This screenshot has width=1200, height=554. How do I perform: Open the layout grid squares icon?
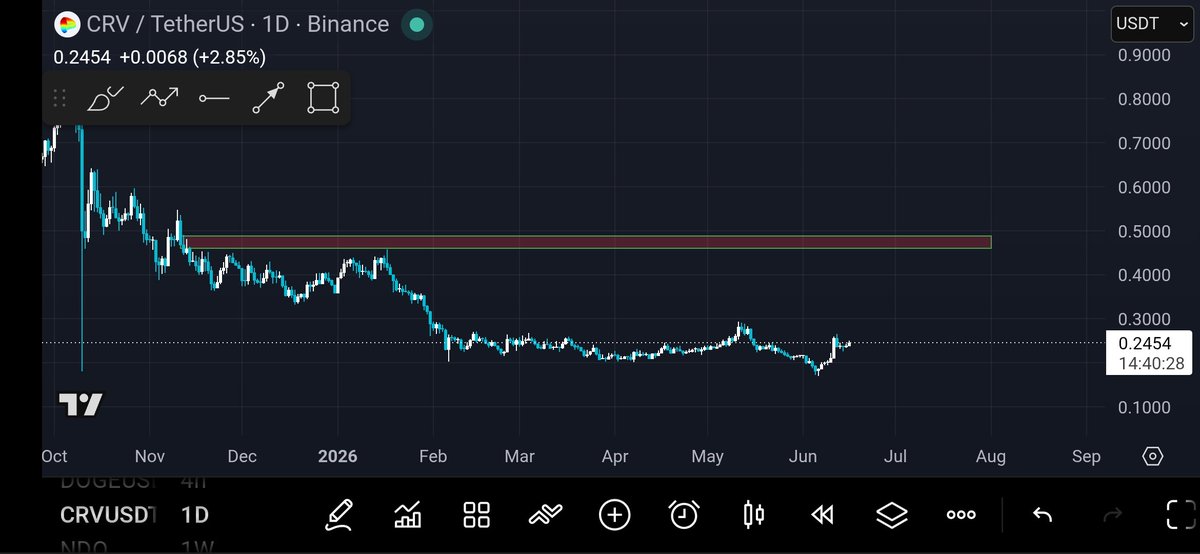pyautogui.click(x=477, y=515)
